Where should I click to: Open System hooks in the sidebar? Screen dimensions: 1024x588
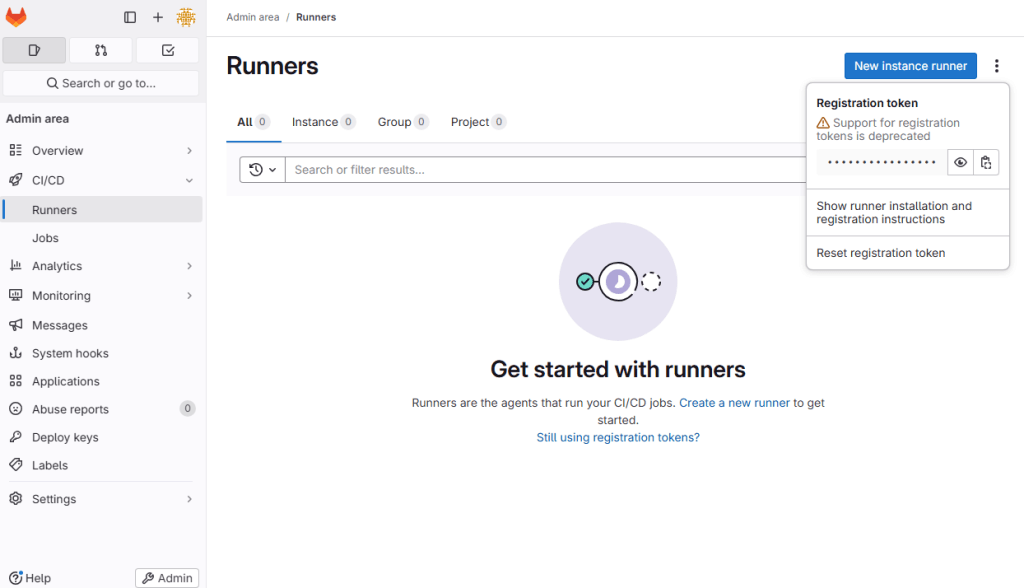coord(101,353)
